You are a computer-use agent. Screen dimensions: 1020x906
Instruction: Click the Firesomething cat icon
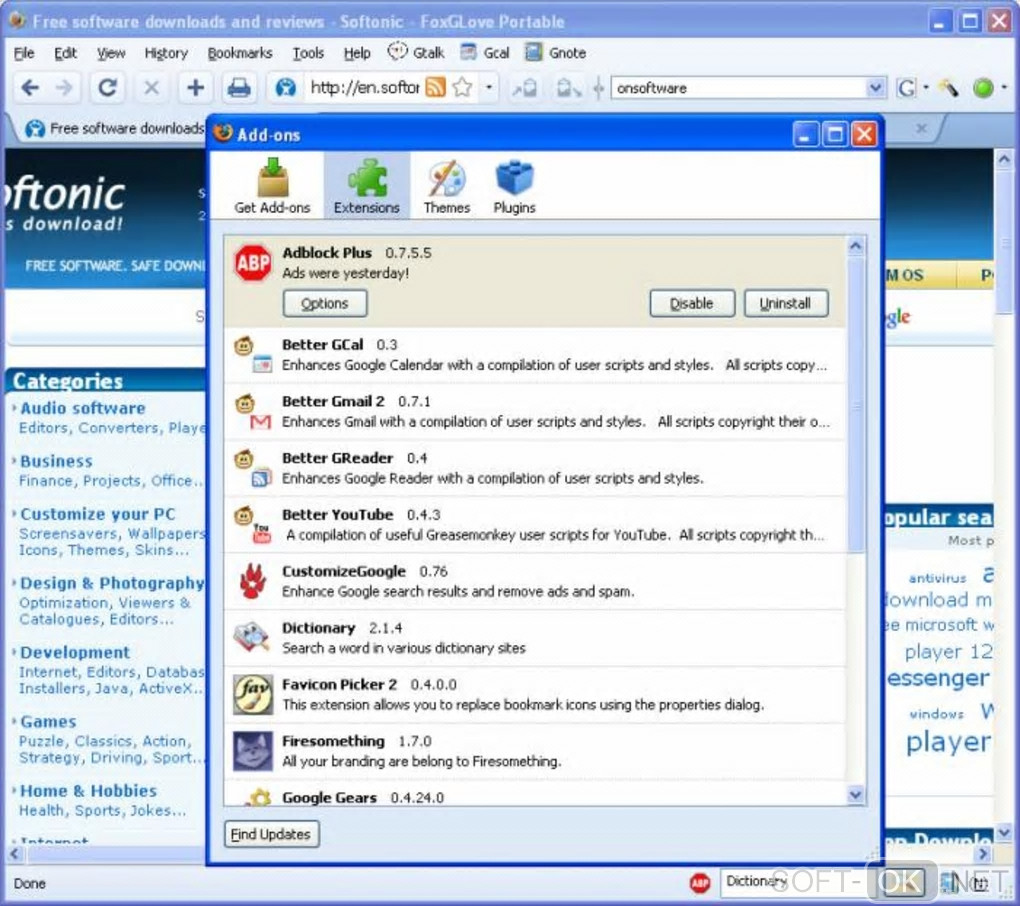(252, 751)
